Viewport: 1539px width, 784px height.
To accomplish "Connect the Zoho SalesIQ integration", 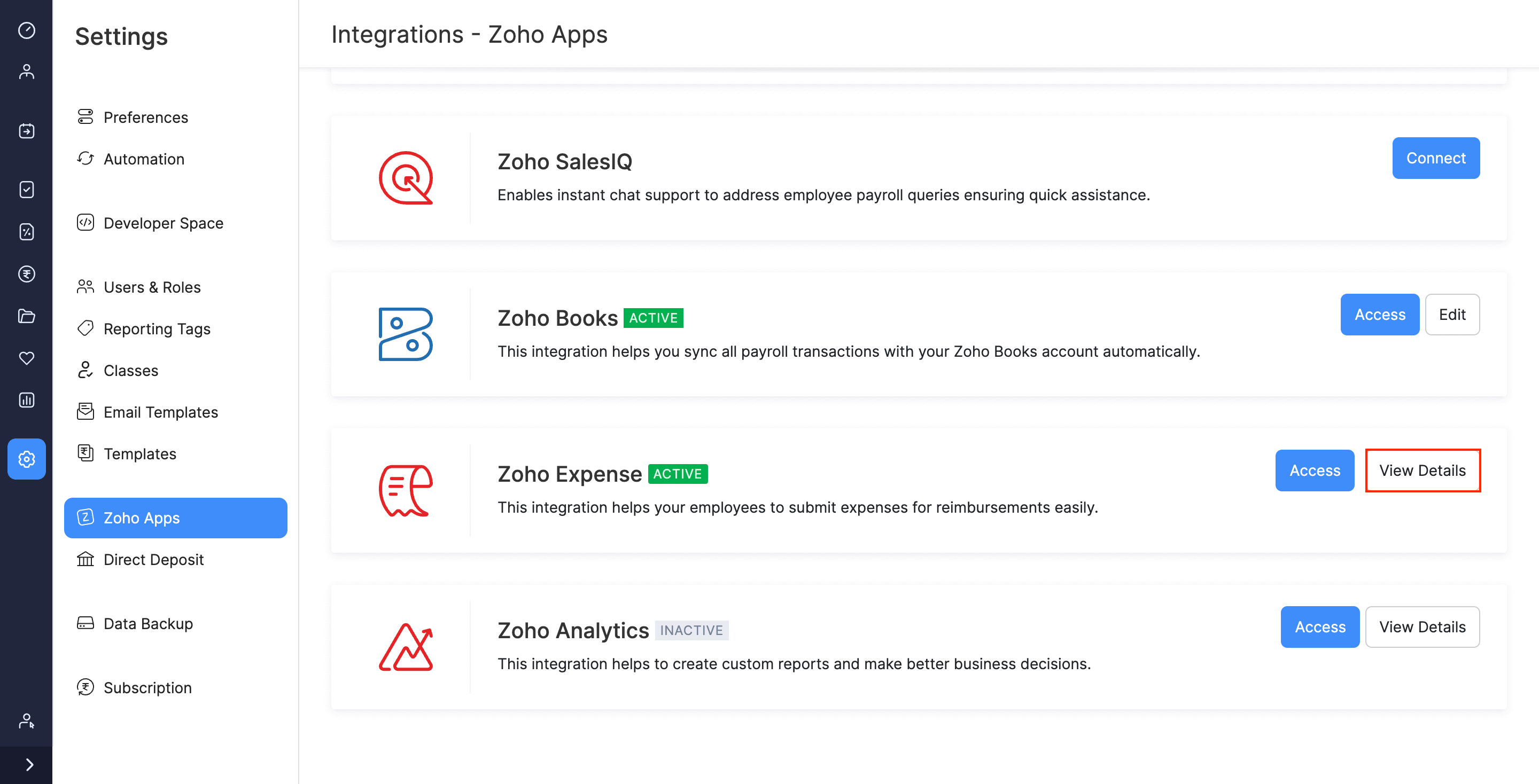I will (x=1435, y=158).
